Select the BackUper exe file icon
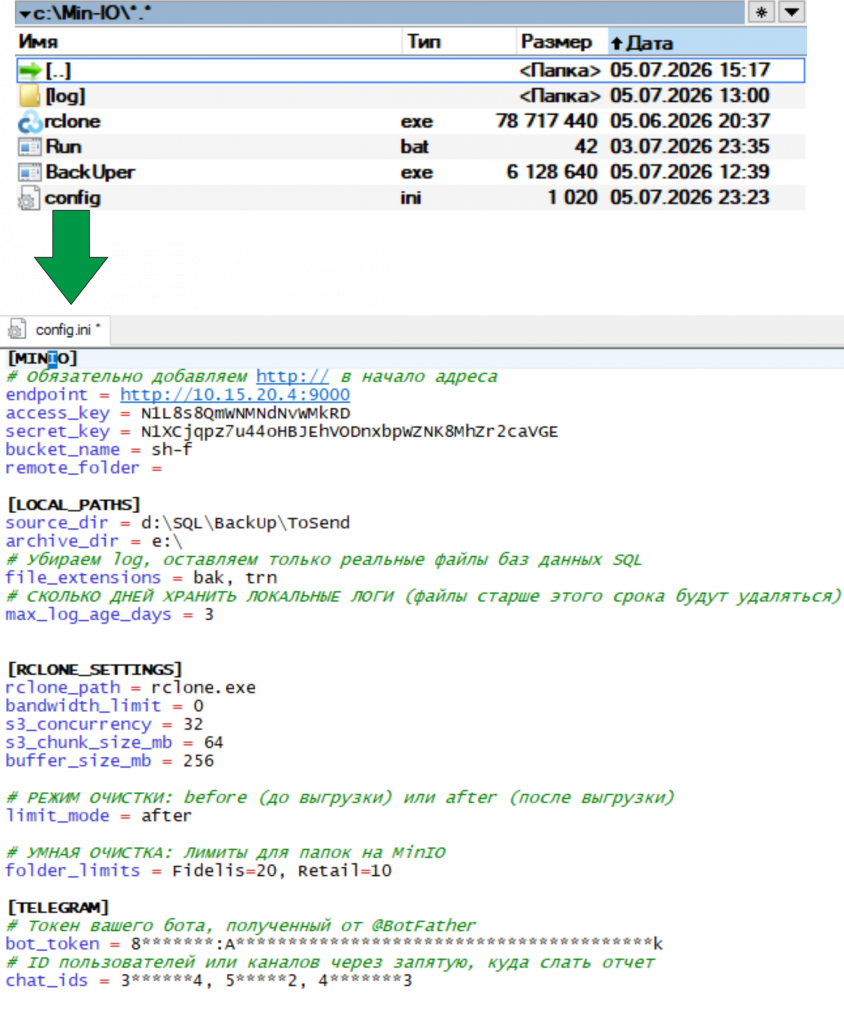Screen dimensions: 844x1024 (x=29, y=172)
